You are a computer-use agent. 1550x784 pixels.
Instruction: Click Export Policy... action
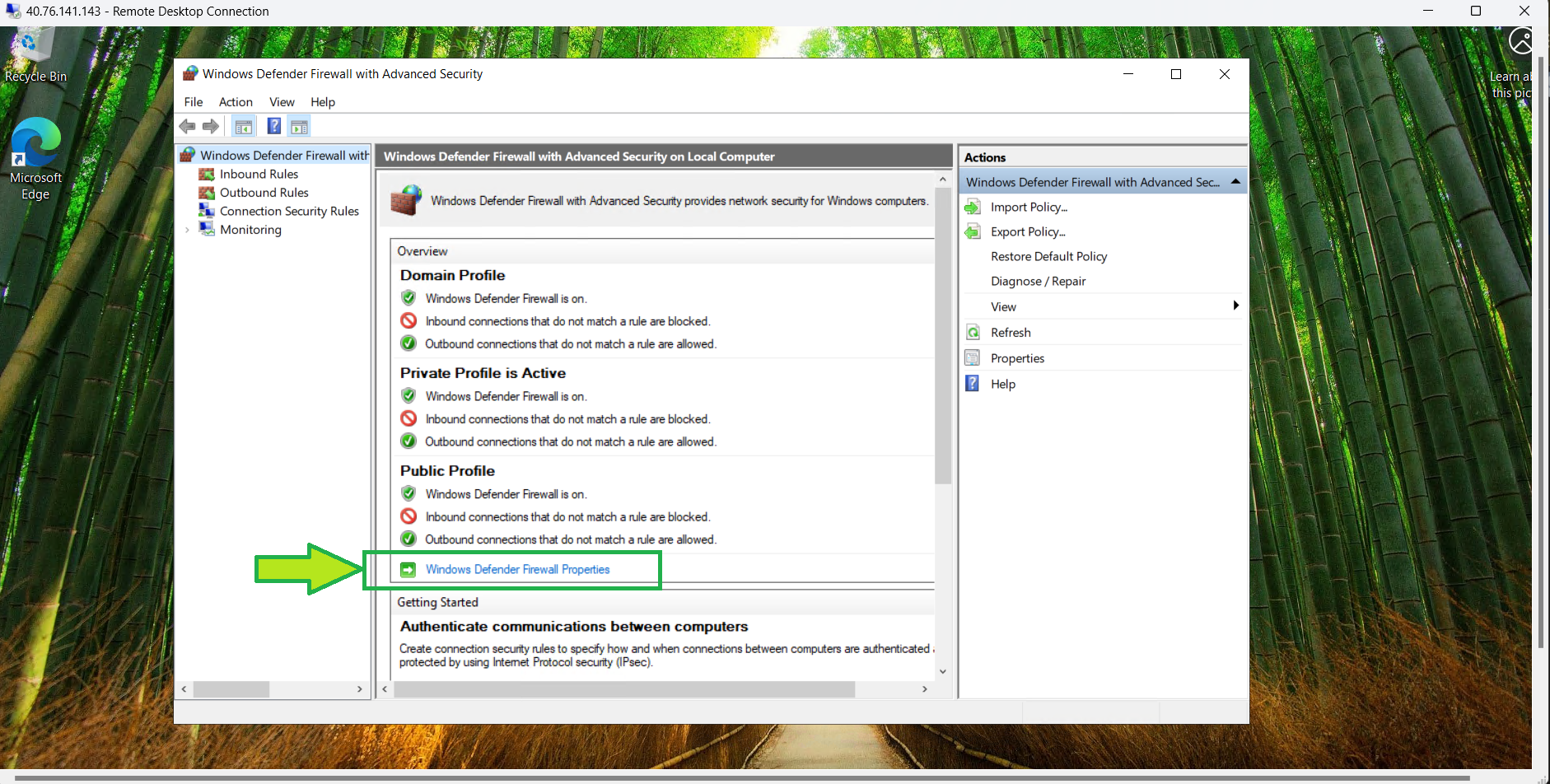click(x=1028, y=231)
